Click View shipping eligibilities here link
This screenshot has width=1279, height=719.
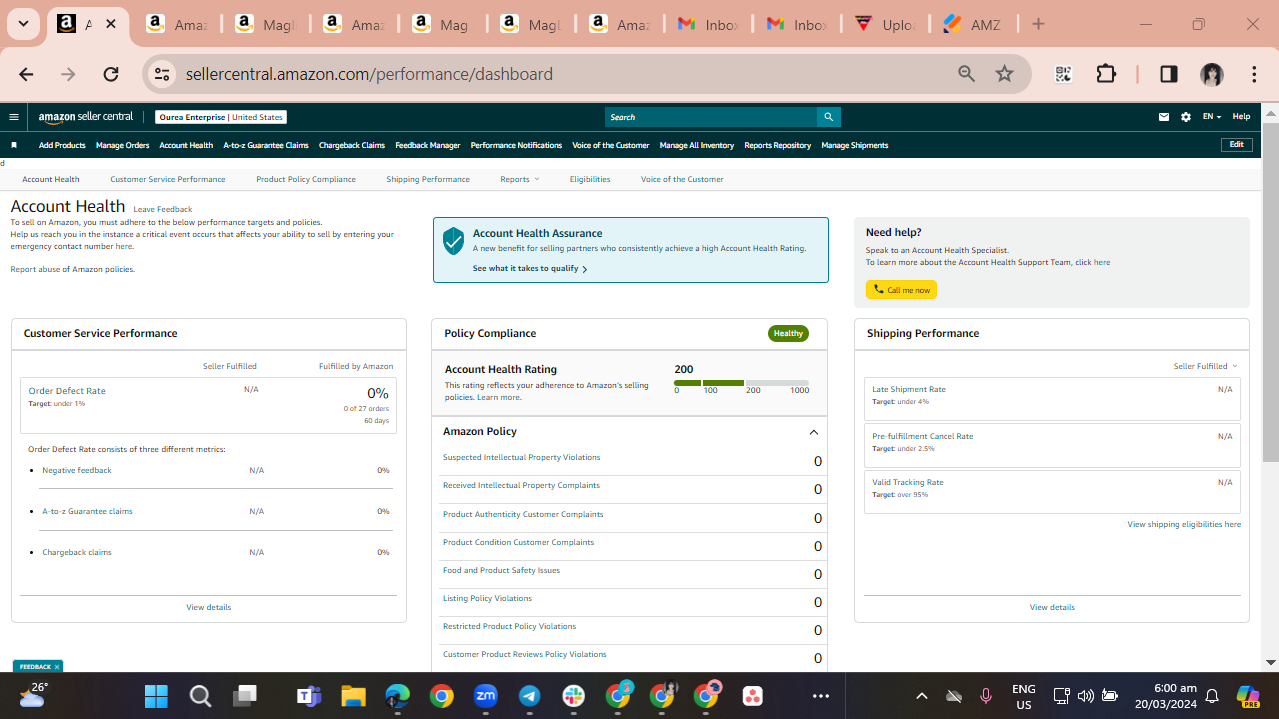tap(1184, 524)
